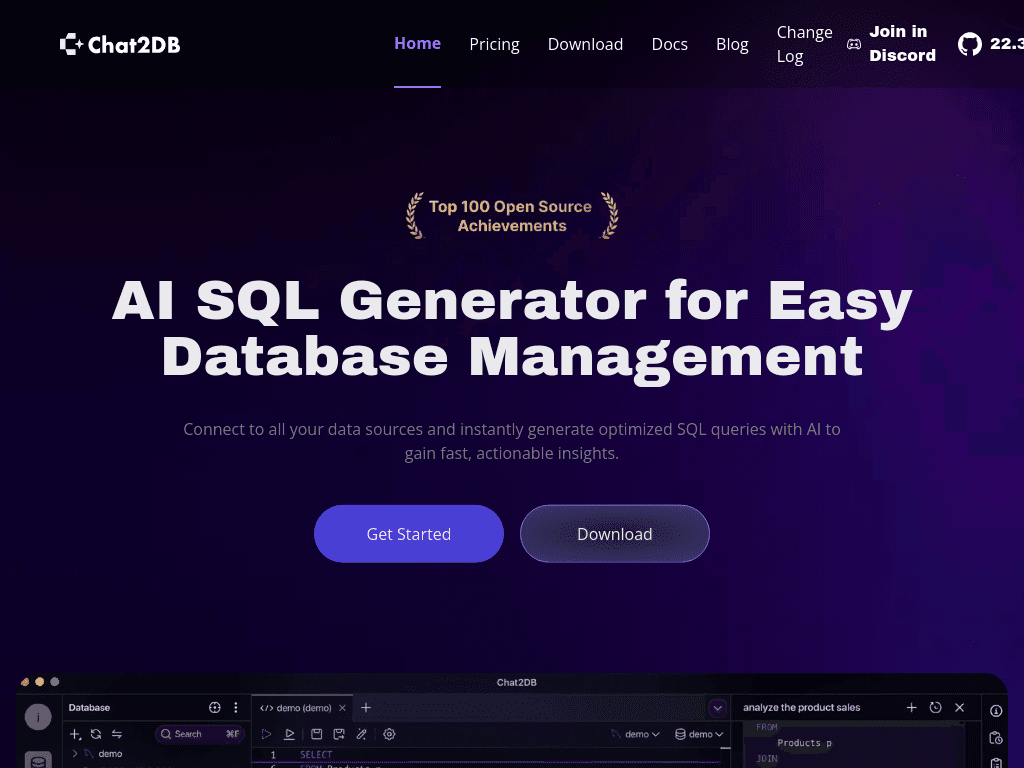Open editor settings gear icon
This screenshot has width=1024, height=768.
389,734
